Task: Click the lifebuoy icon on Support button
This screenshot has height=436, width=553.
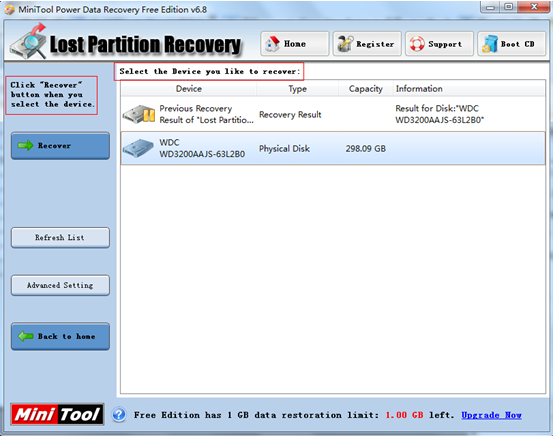Action: (x=417, y=44)
